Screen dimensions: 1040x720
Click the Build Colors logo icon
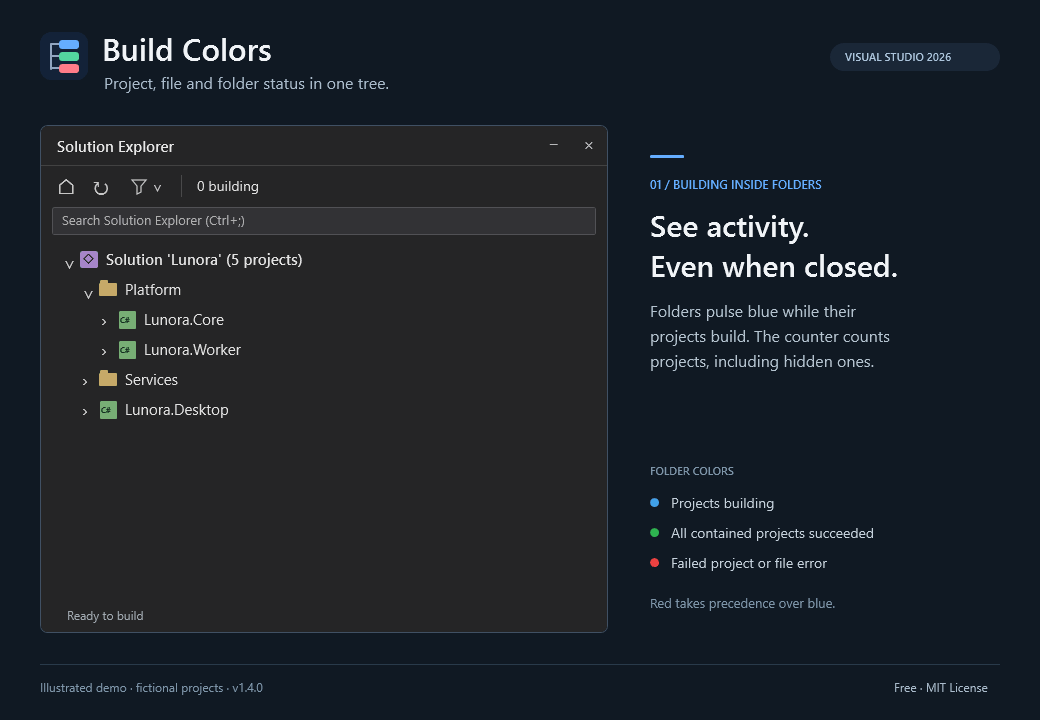(x=64, y=56)
